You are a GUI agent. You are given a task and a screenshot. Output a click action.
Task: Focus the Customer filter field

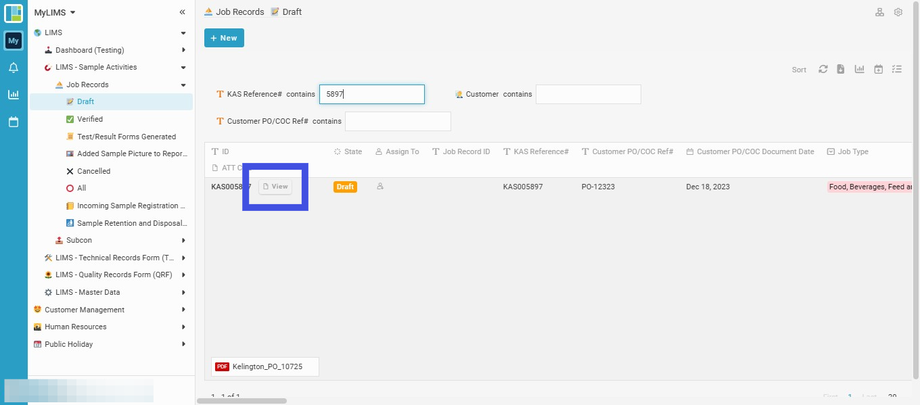(x=588, y=94)
